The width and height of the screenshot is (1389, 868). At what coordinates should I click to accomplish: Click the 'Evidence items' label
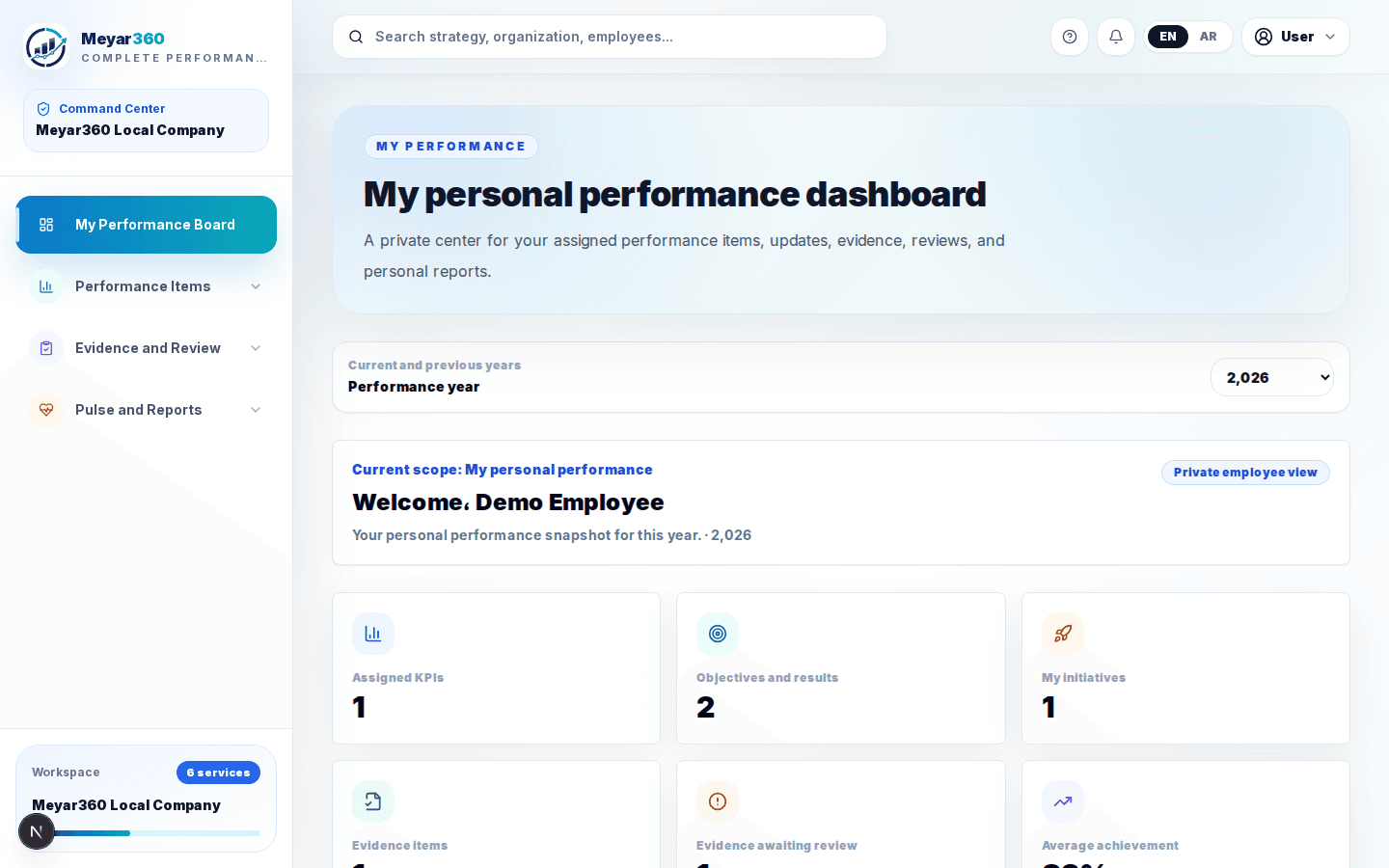(x=399, y=846)
